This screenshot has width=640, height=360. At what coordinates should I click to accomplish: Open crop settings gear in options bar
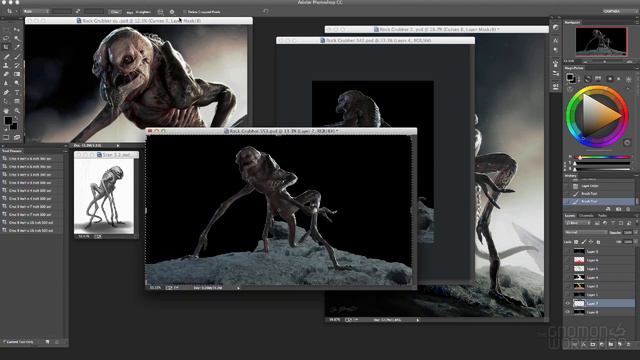coord(172,12)
